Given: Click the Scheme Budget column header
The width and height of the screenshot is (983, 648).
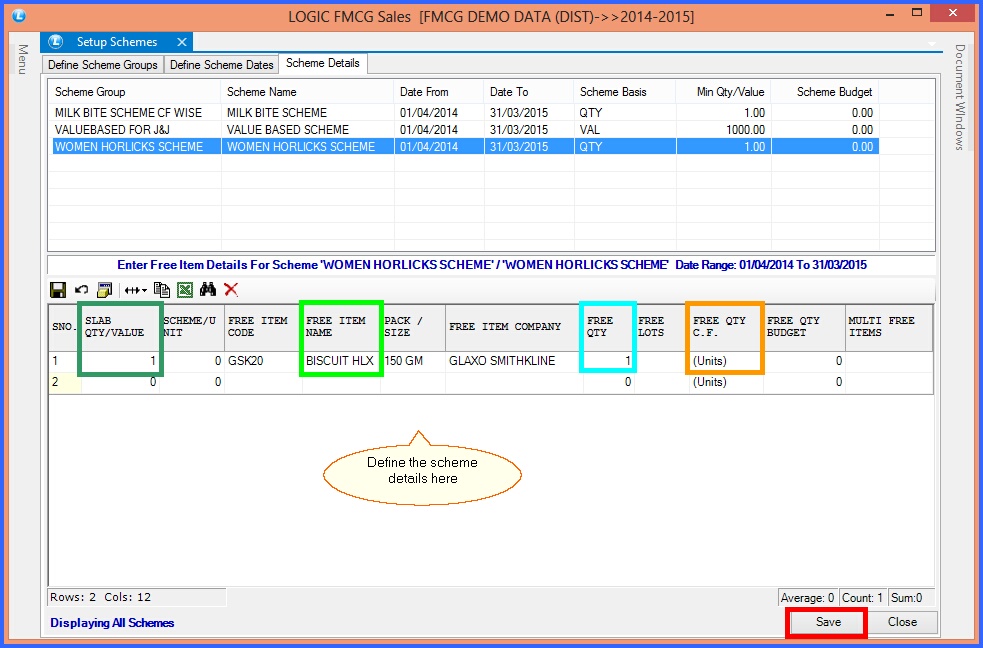Looking at the screenshot, I should (825, 92).
